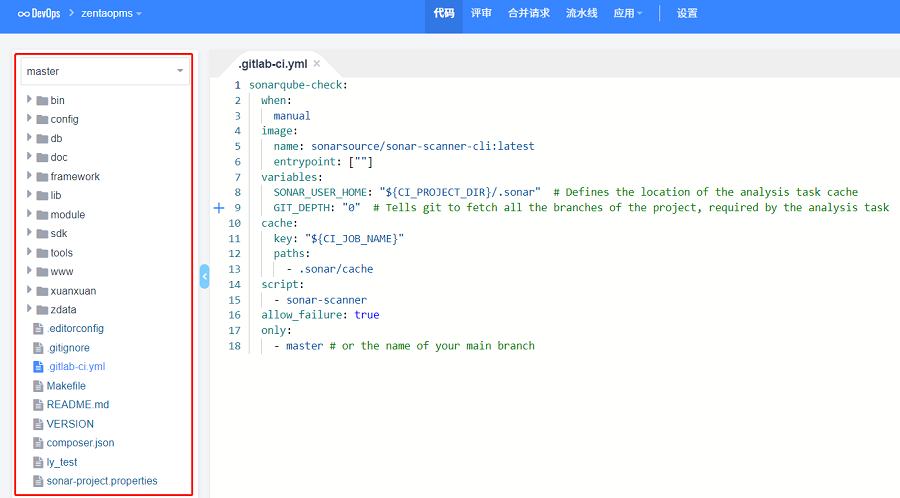
Task: Go to the 流水线 tab
Action: tap(581, 14)
